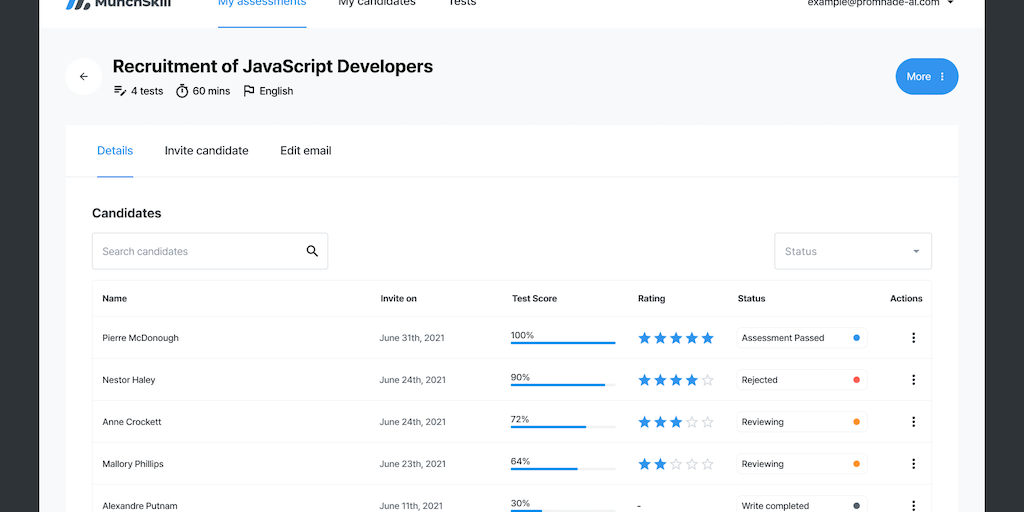Click the search magnifier icon
Viewport: 1024px width, 512px height.
pyautogui.click(x=312, y=251)
